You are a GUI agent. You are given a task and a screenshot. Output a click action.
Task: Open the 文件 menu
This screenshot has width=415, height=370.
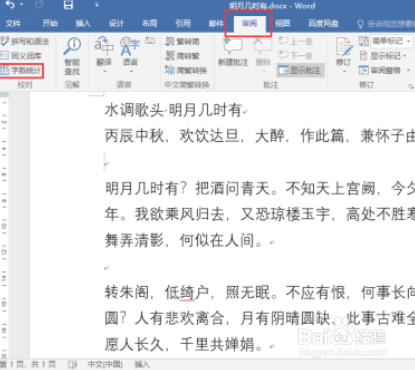[x=13, y=23]
